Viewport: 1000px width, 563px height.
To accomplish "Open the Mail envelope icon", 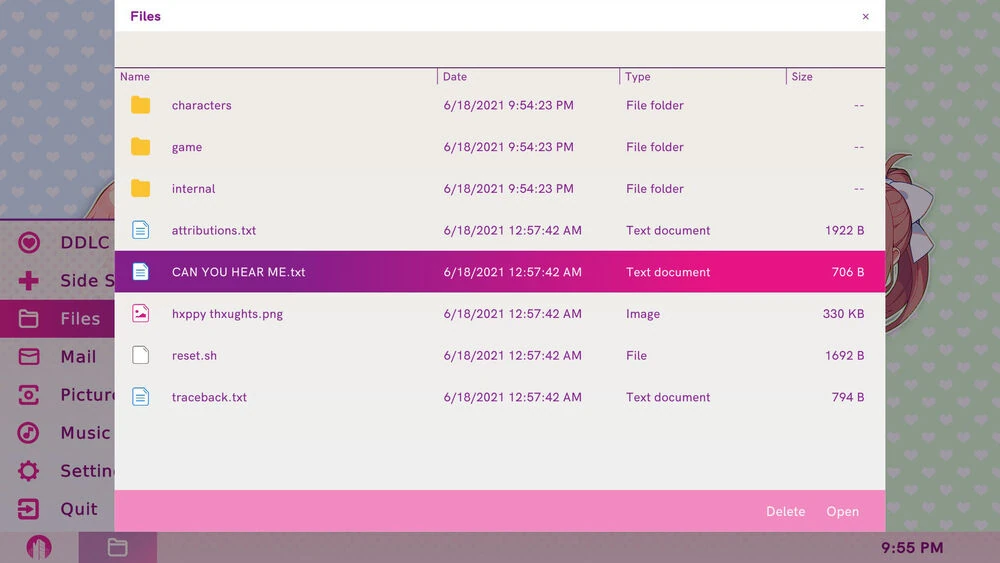I will pos(29,357).
